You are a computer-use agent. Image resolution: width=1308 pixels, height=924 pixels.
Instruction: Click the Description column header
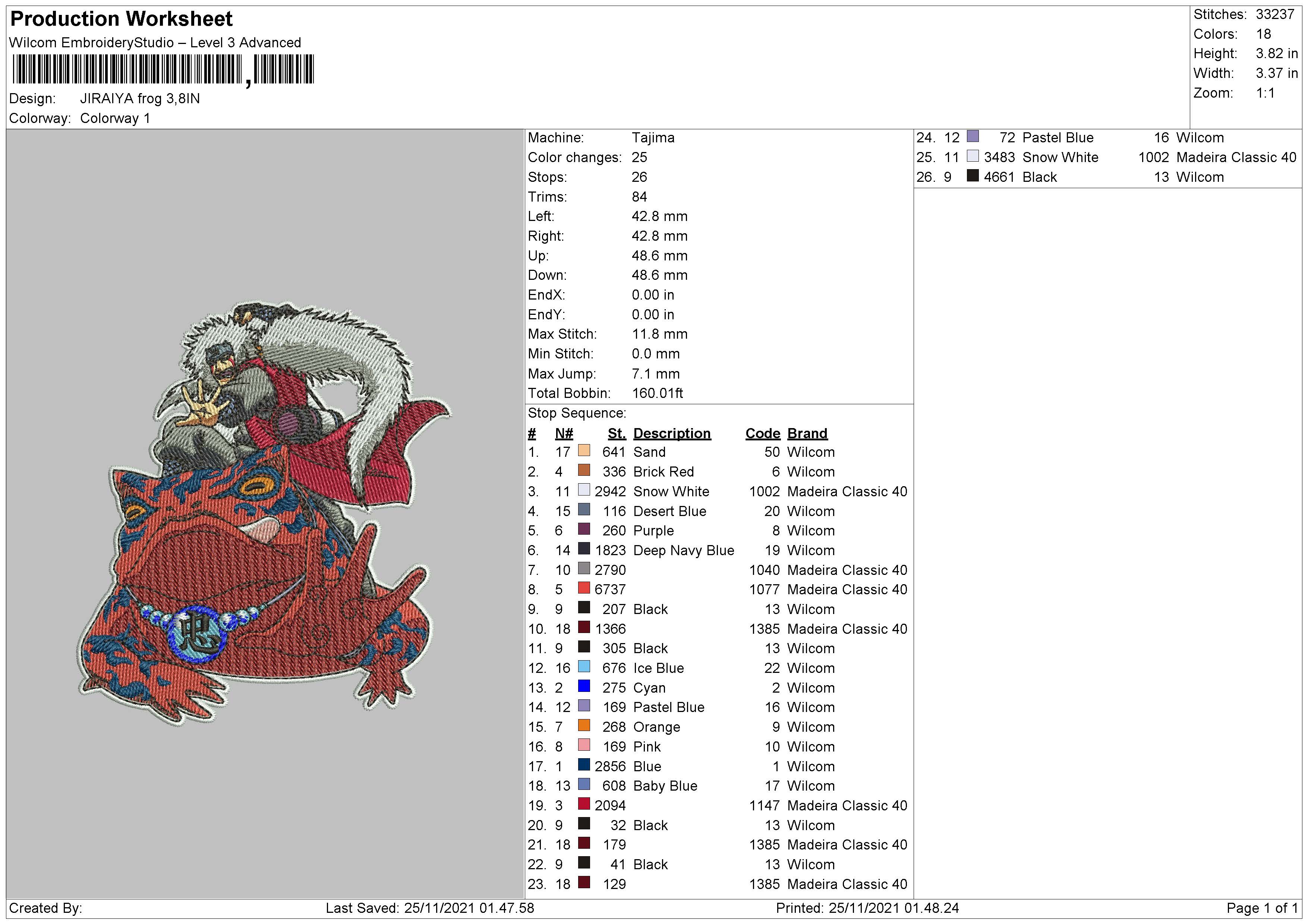(672, 434)
